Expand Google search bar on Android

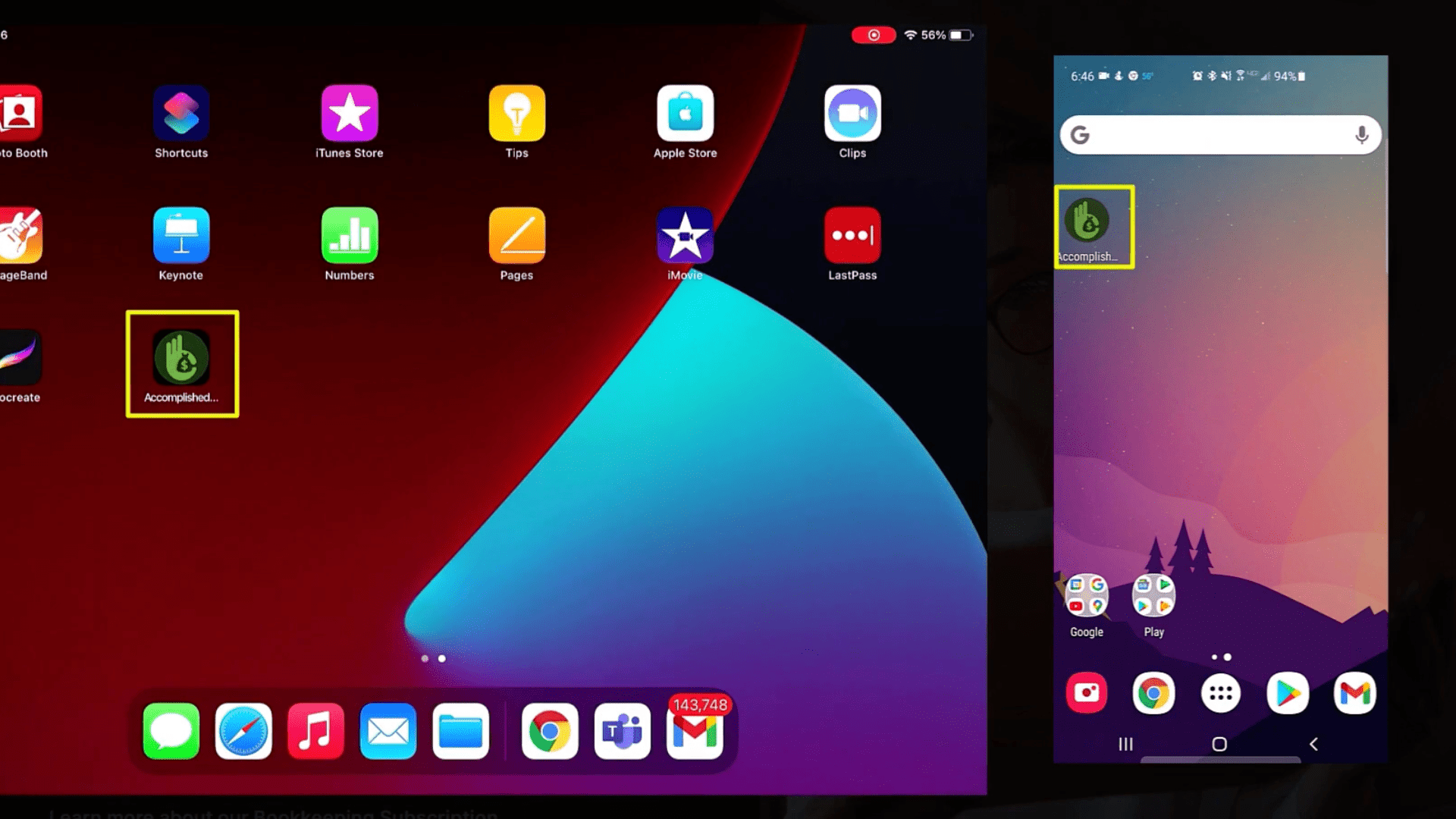tap(1219, 134)
